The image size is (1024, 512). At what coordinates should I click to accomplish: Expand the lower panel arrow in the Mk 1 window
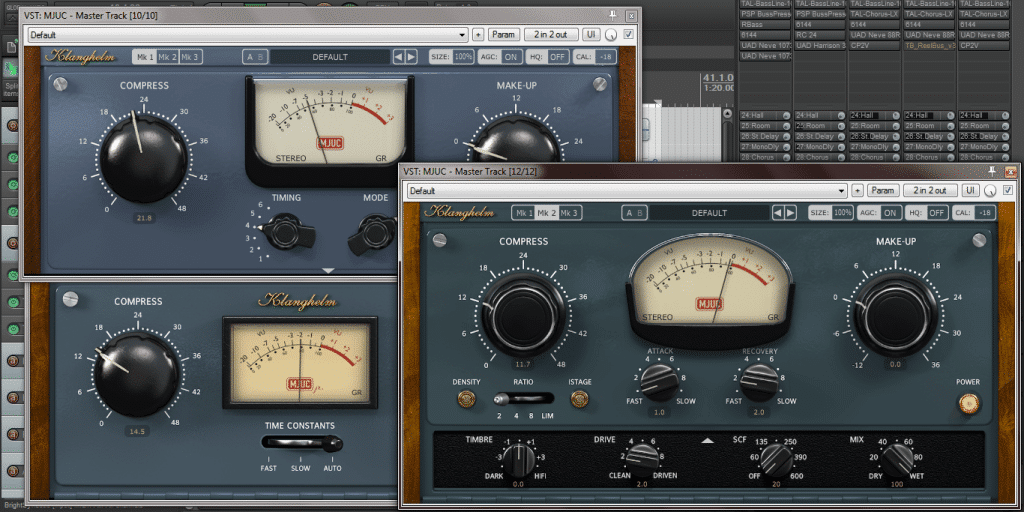pos(329,270)
